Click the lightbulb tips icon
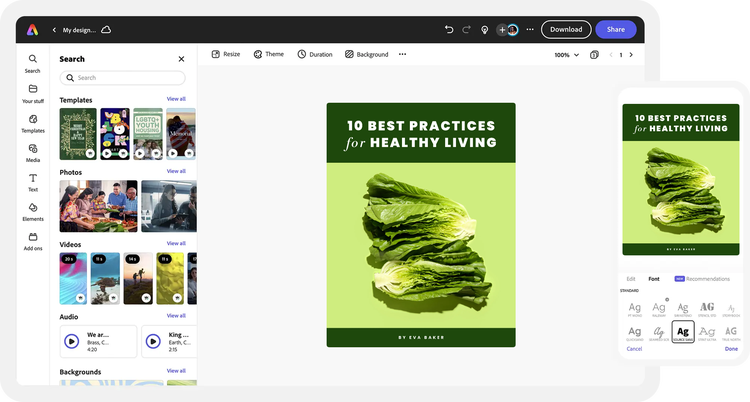The image size is (750, 402). coord(485,30)
